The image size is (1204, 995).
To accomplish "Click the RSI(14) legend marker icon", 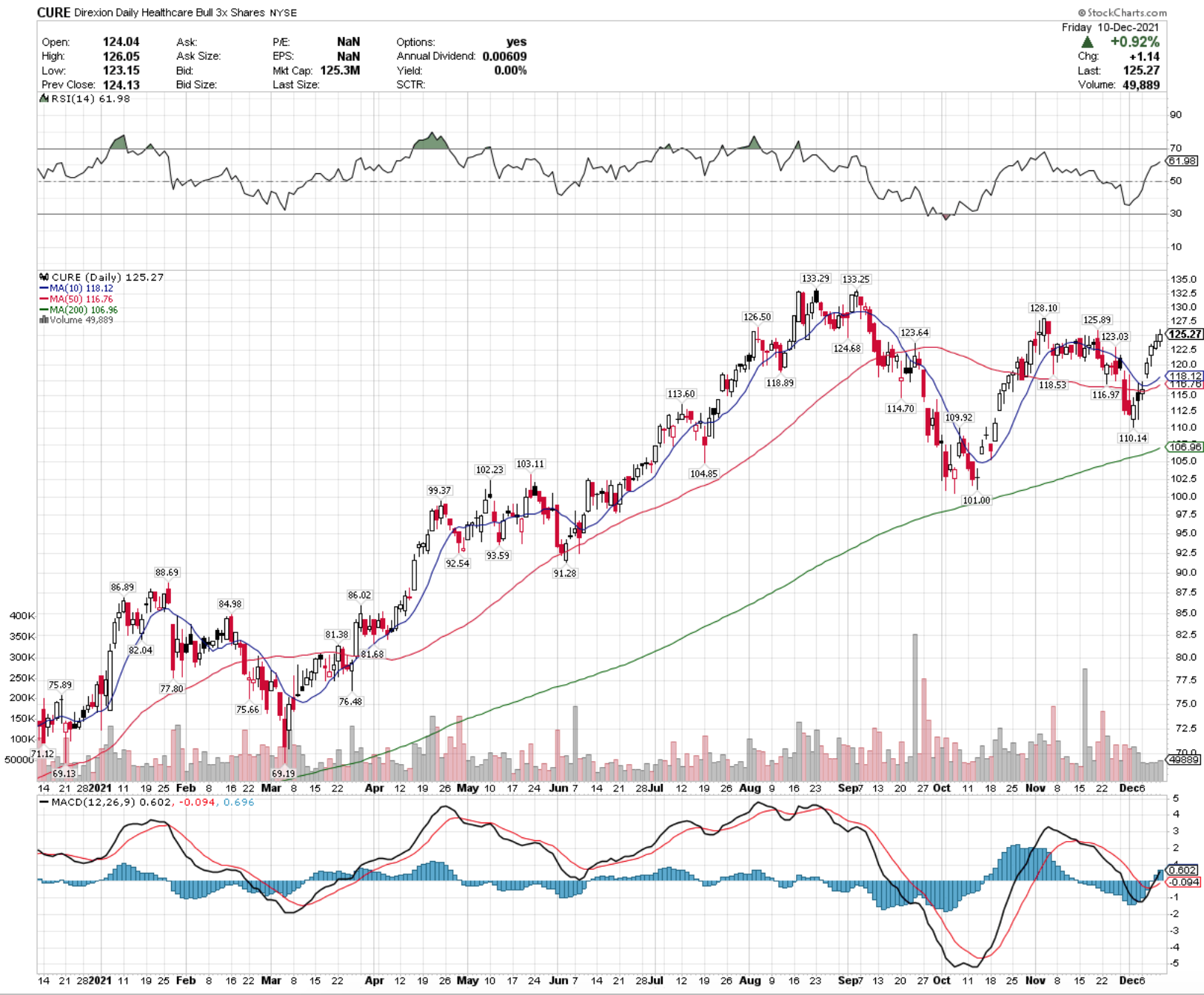I will click(x=44, y=98).
